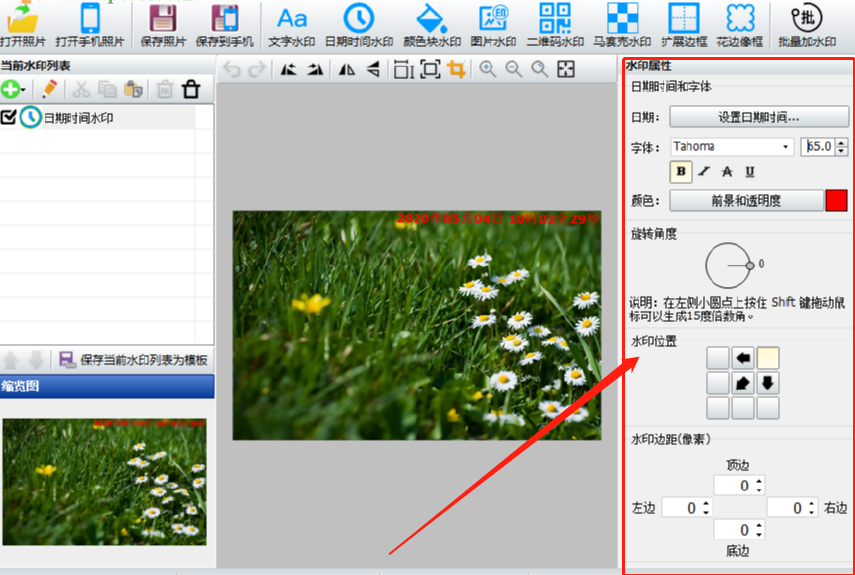Open the 花边像框 frame tool
The image size is (855, 575).
[x=739, y=25]
